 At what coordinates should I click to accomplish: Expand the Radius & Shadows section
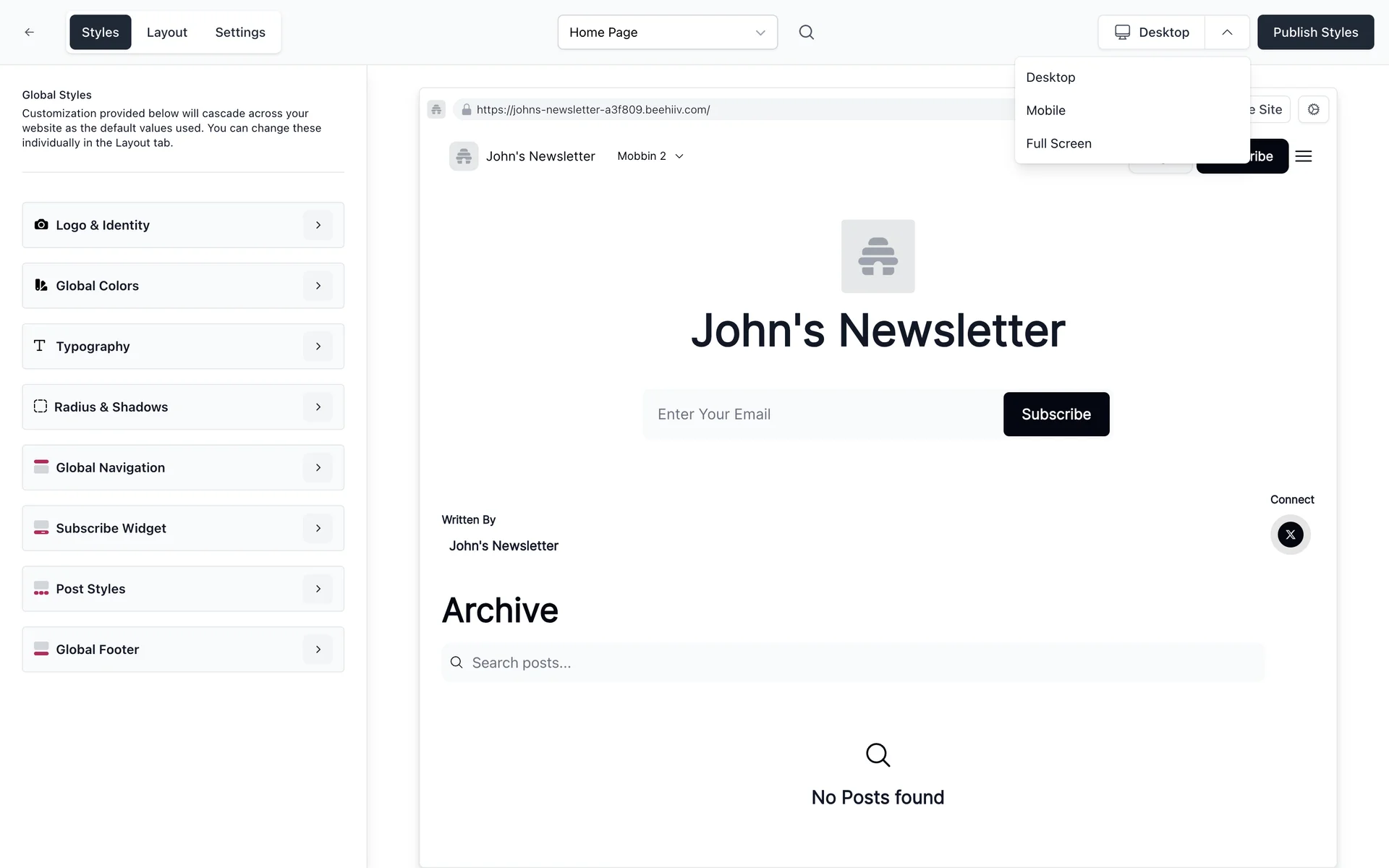[318, 407]
